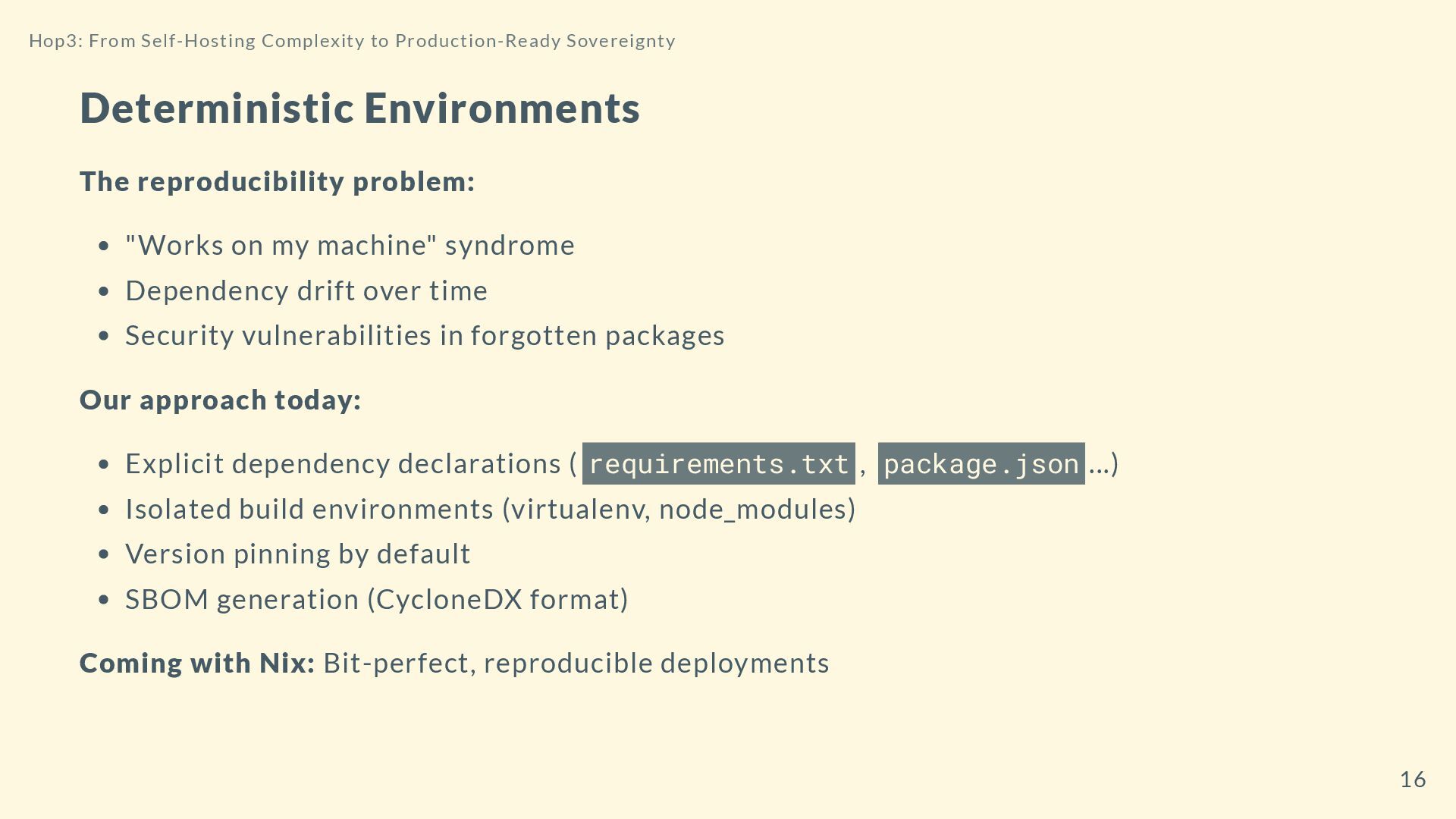Click the Security vulnerabilities in forgotten packages bullet
Screen dimensions: 1456x819
[425, 336]
